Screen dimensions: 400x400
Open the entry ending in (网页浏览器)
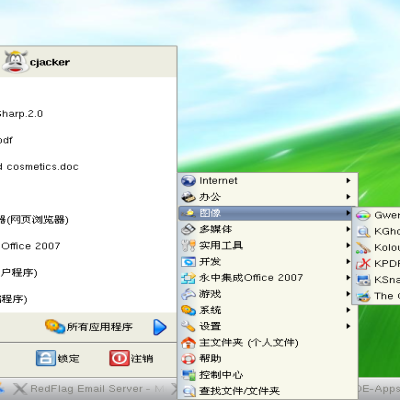coord(34,220)
